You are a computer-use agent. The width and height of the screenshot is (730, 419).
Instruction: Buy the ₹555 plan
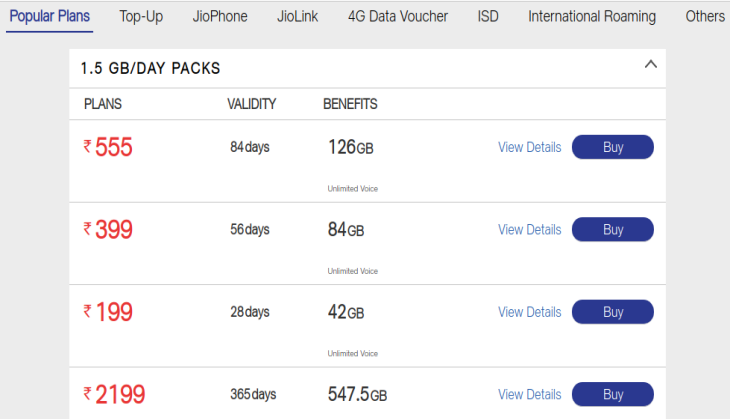click(613, 147)
